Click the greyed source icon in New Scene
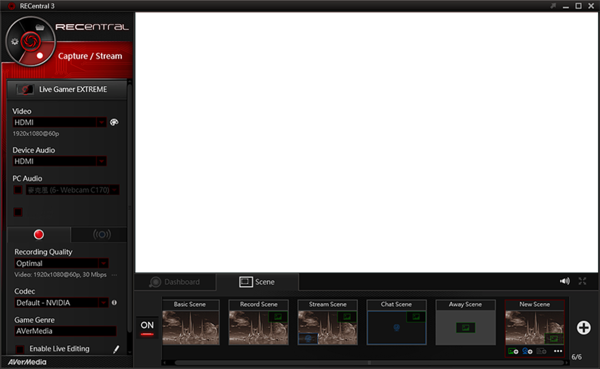 [541, 351]
